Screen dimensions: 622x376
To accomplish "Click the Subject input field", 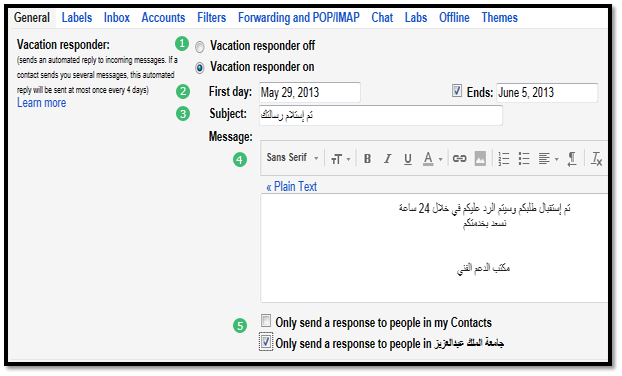I will [381, 115].
